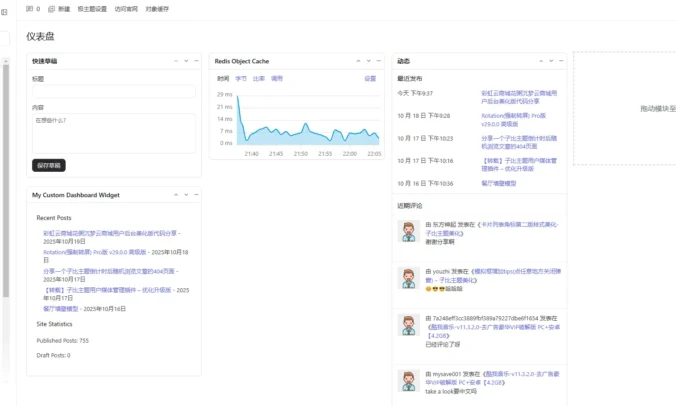Open the post link in 东方神起's comment
The width and height of the screenshot is (676, 406).
[492, 229]
